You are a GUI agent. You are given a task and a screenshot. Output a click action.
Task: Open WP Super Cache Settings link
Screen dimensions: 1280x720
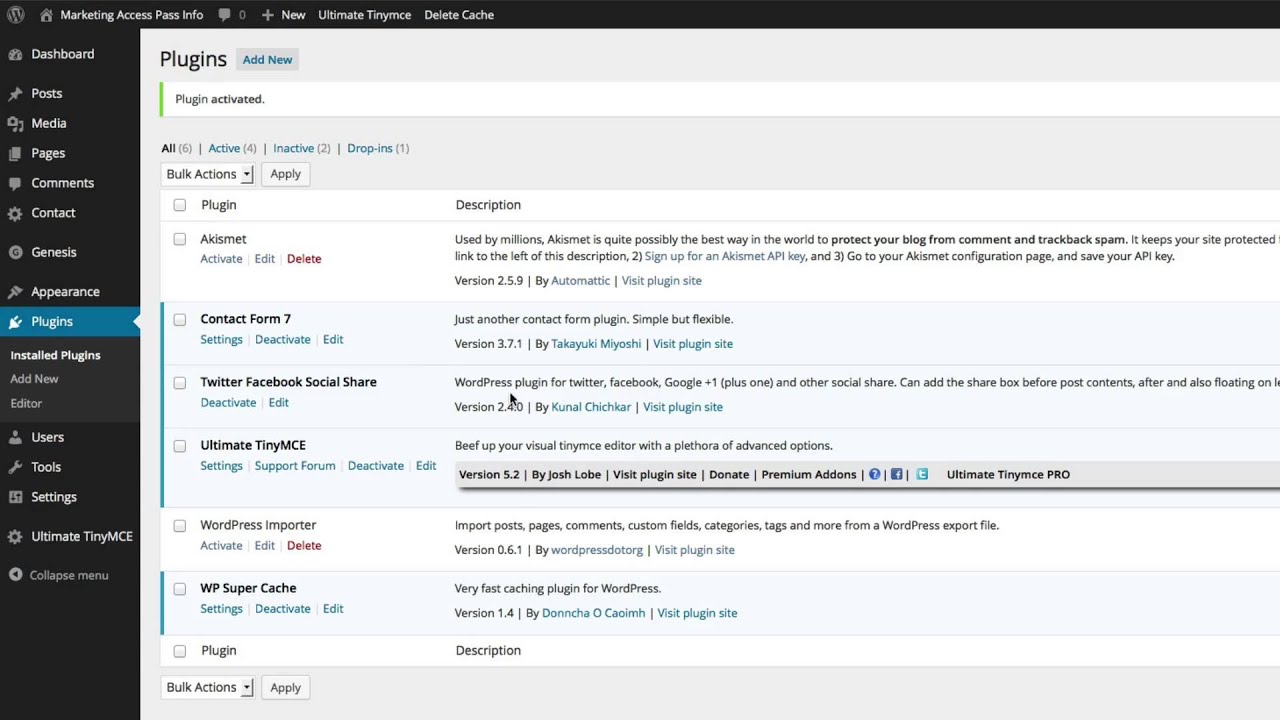click(221, 609)
